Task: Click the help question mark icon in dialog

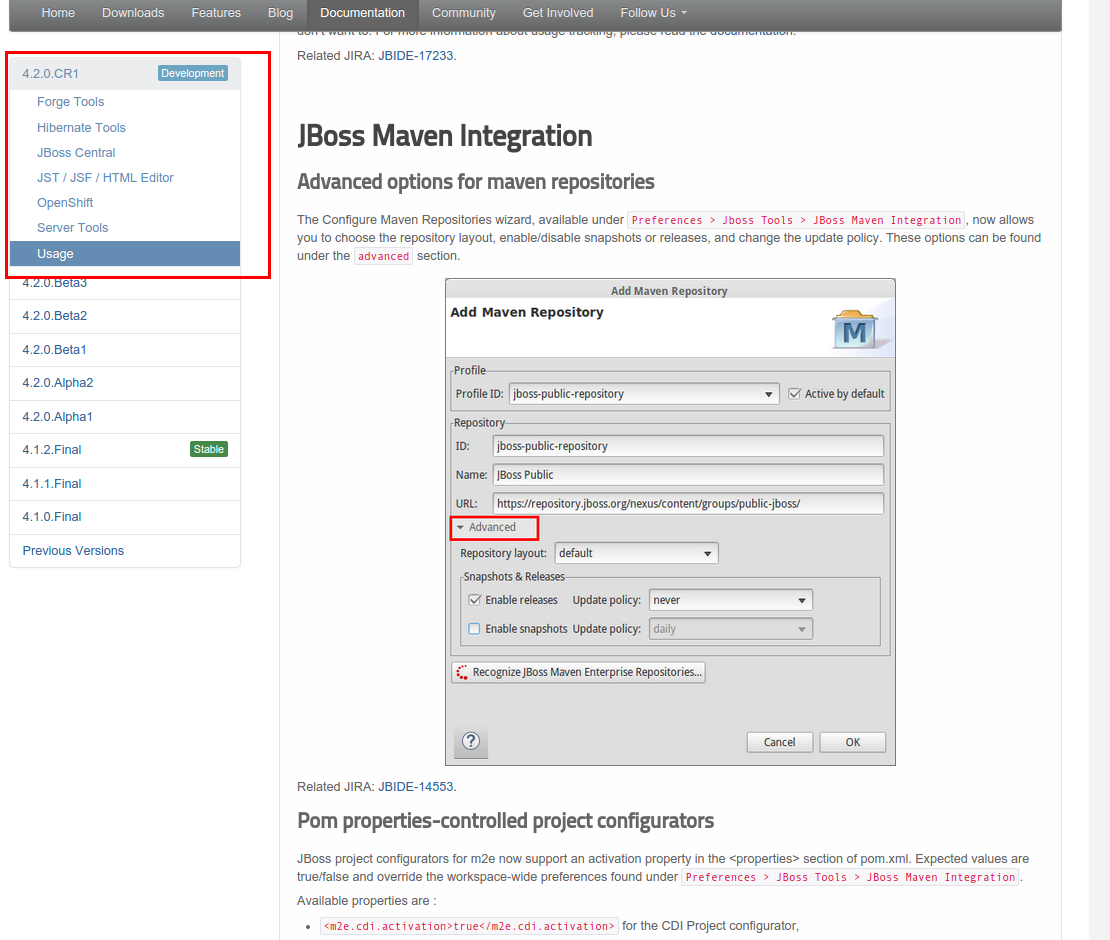Action: pos(471,741)
